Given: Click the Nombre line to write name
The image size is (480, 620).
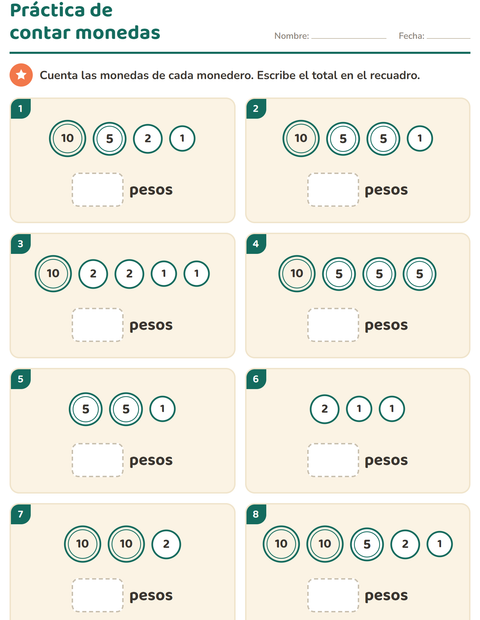Looking at the screenshot, I should [x=349, y=36].
